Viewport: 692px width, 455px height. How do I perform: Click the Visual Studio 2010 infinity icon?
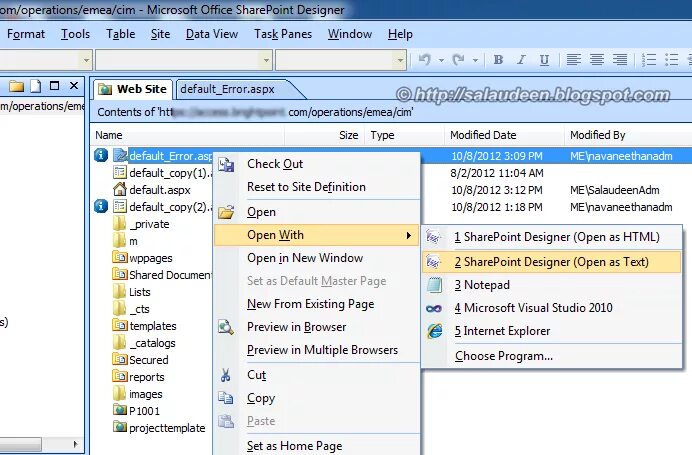point(434,308)
